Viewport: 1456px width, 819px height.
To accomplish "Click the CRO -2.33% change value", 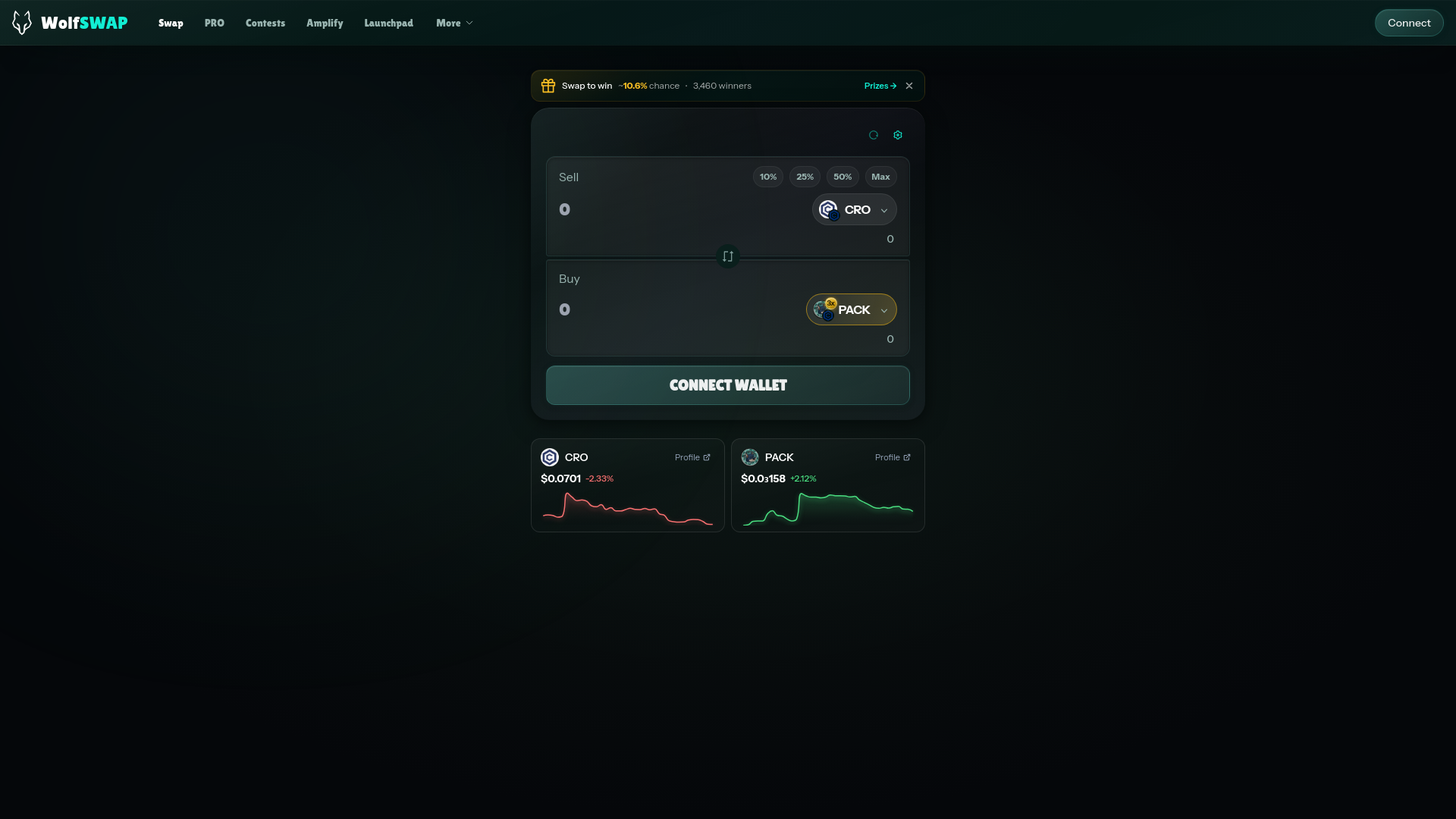I will [599, 479].
